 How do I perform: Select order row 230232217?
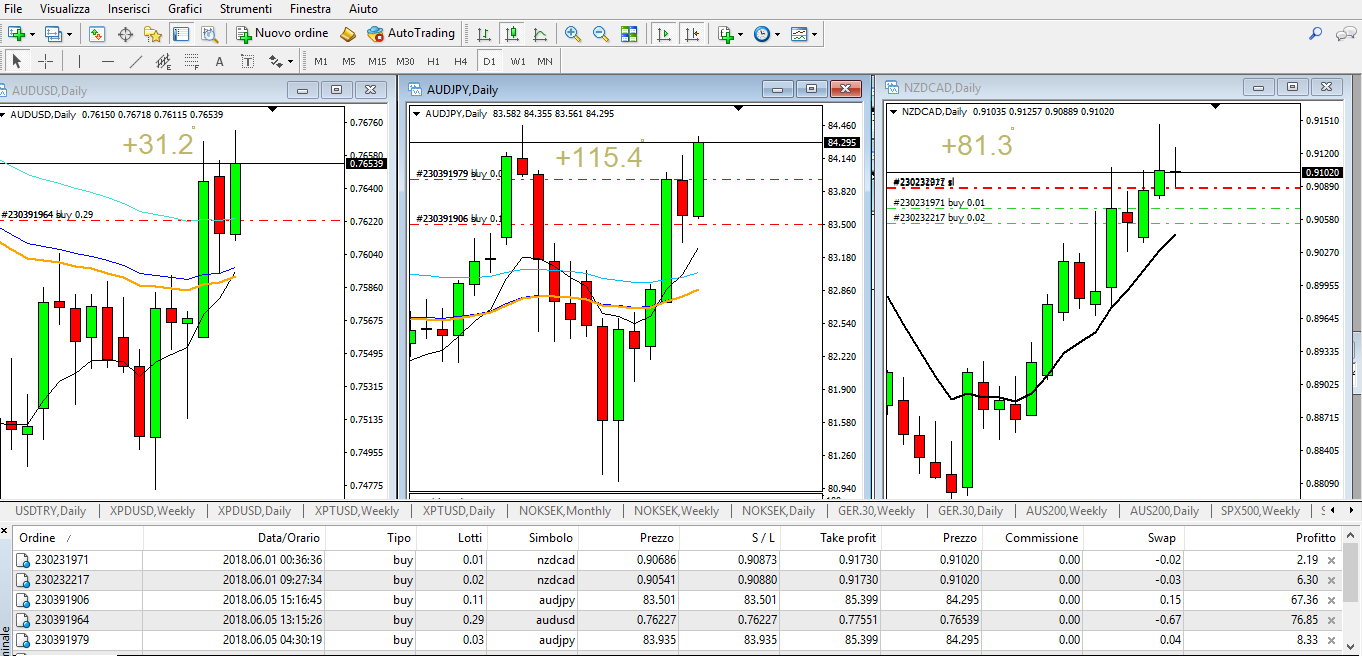tap(677, 580)
